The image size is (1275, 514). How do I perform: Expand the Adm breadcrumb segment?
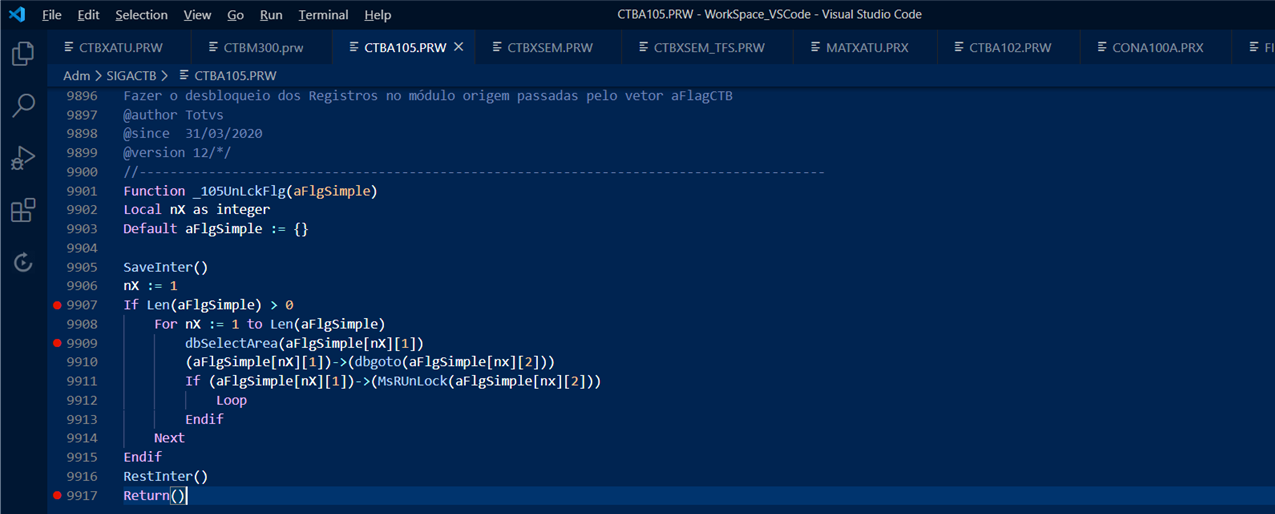point(76,75)
